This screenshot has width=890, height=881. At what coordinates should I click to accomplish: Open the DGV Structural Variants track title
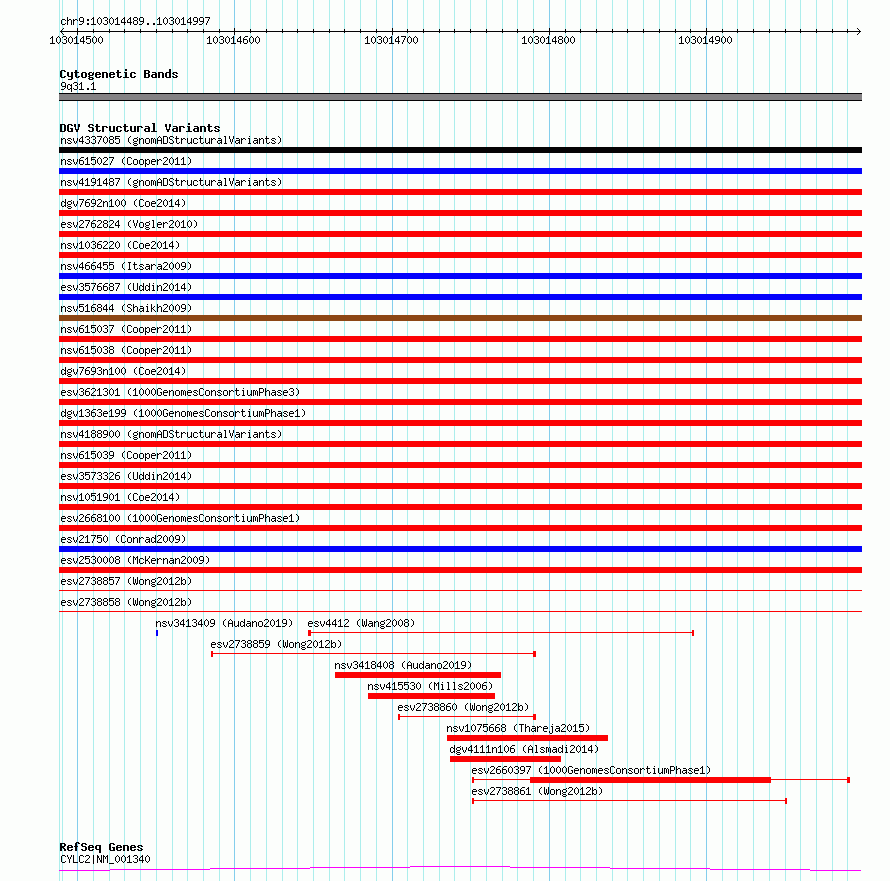tap(140, 128)
